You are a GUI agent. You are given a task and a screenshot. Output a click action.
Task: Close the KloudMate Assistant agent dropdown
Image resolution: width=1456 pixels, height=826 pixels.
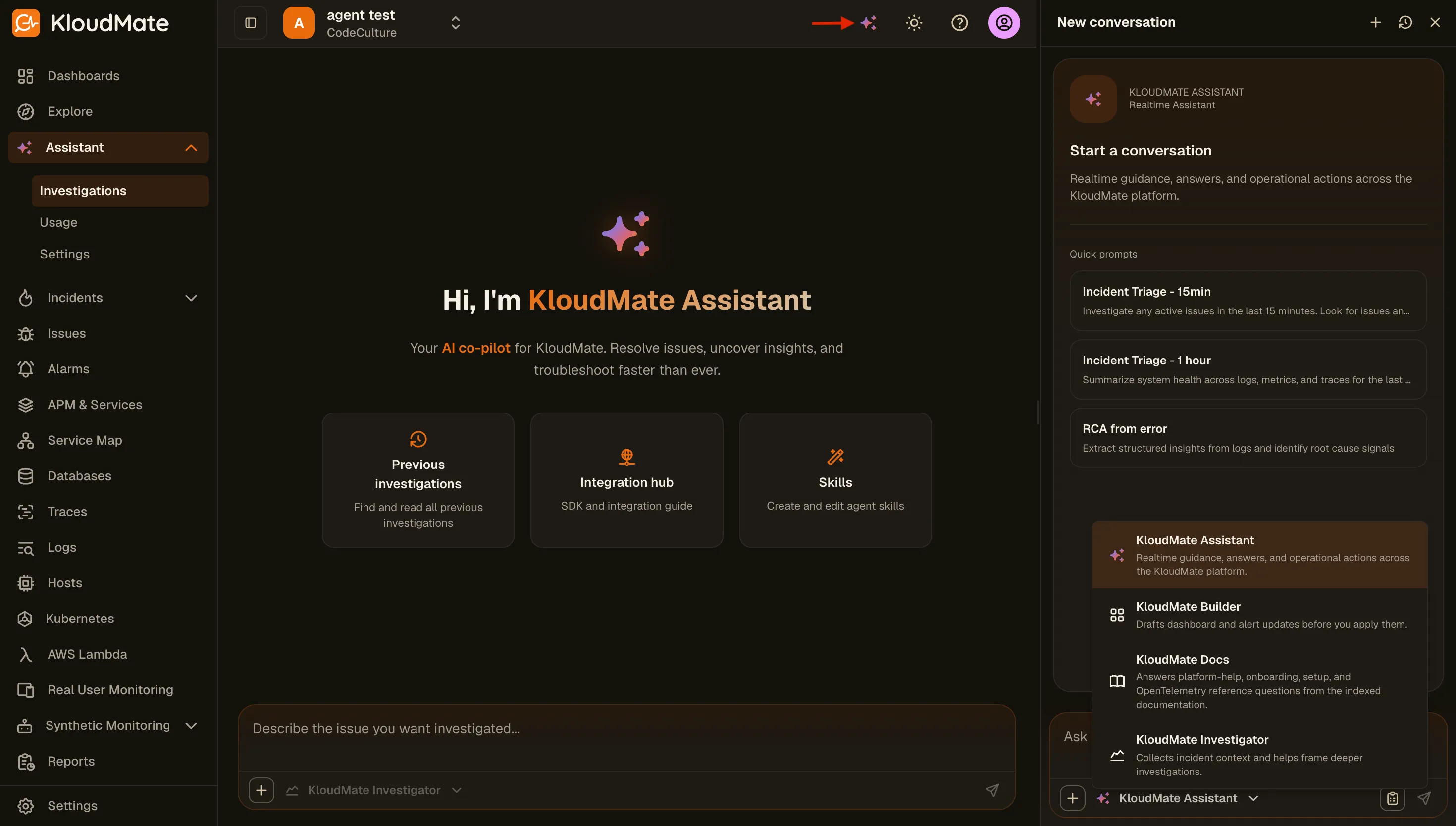pos(1178,798)
